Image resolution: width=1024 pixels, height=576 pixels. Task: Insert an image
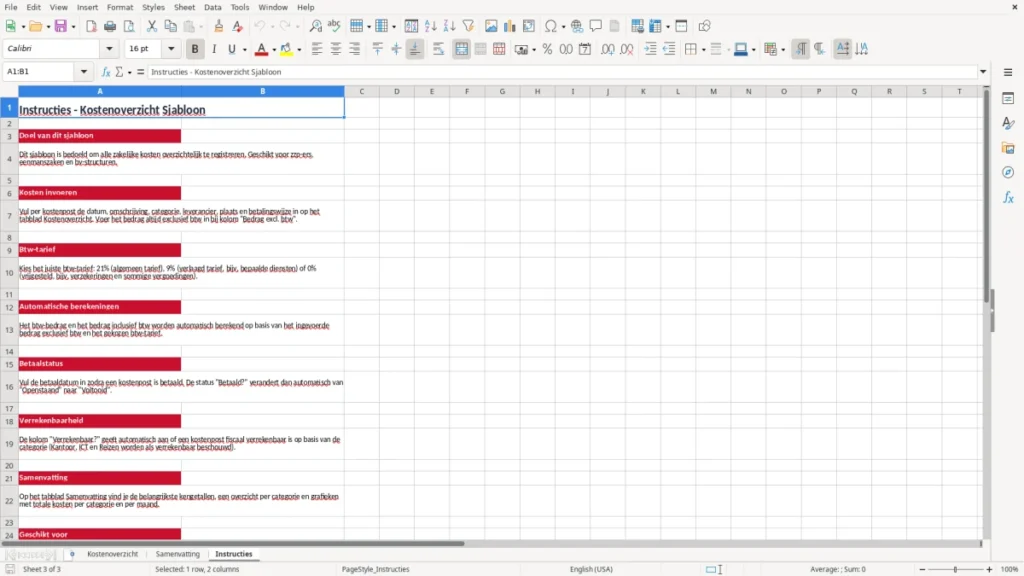pyautogui.click(x=491, y=26)
